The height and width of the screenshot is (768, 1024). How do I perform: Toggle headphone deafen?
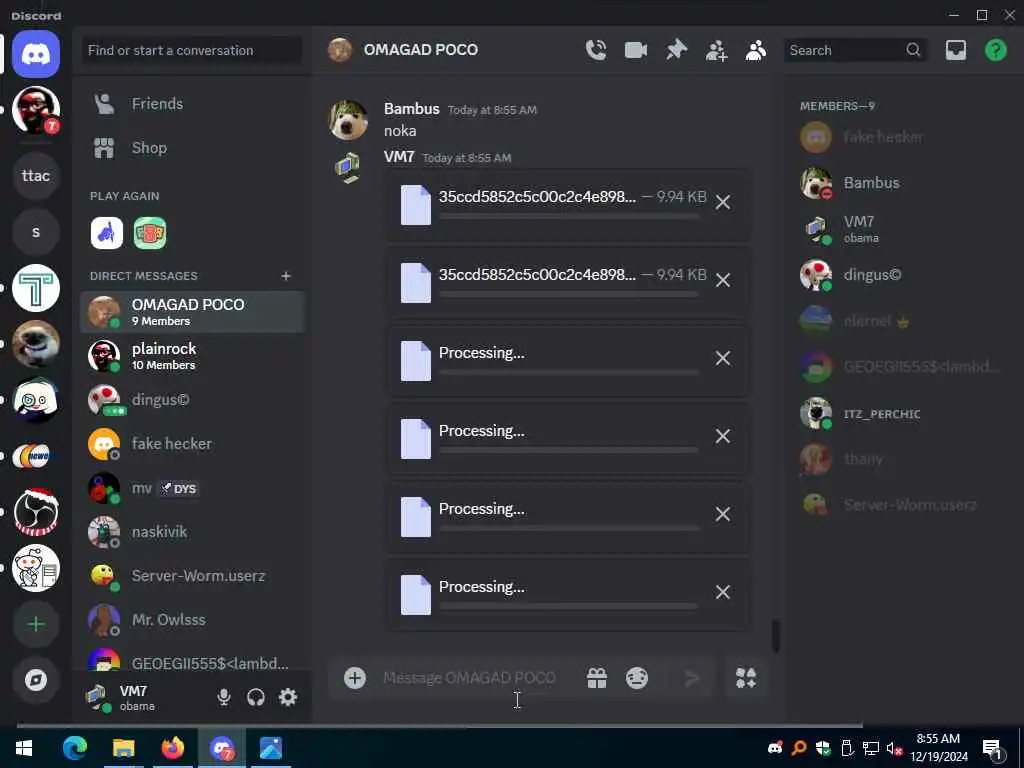(x=256, y=697)
